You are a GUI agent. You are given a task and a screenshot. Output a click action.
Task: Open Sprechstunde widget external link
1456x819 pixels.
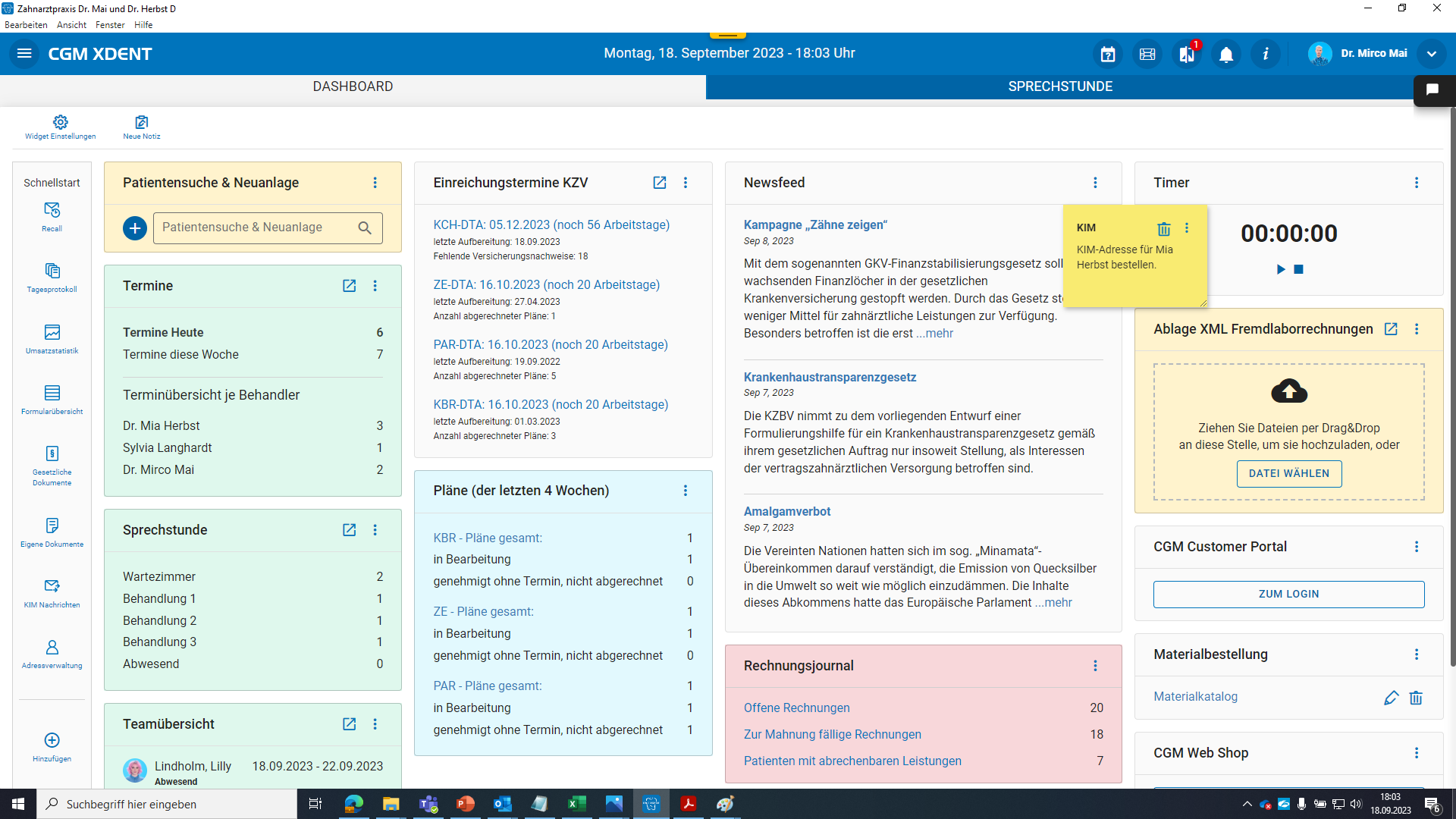pos(349,530)
